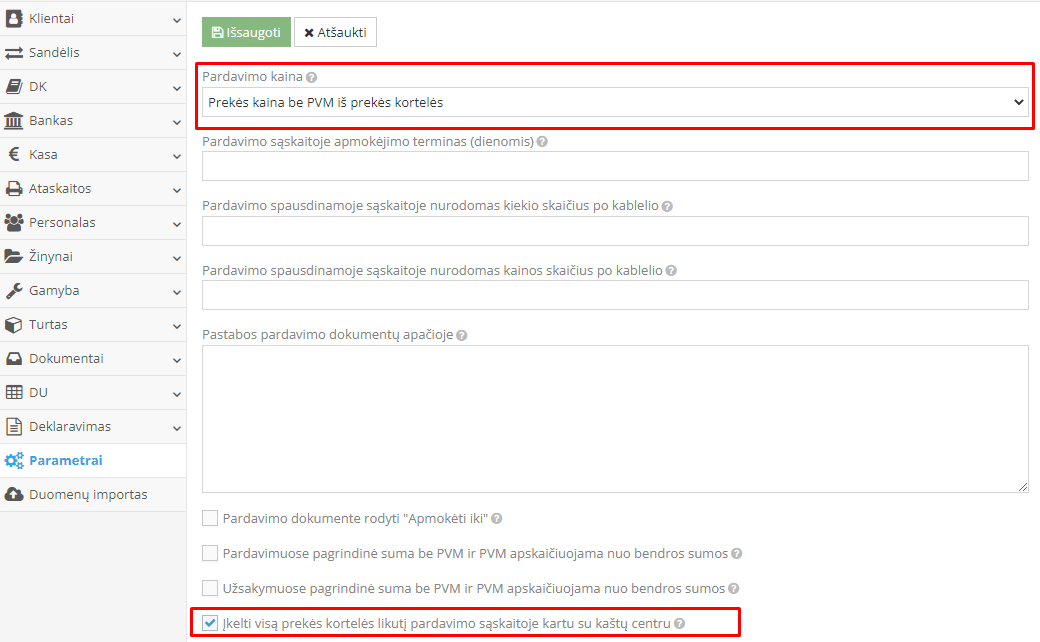Click the apmokėjimo terminas input field
Viewport: 1040px width, 642px height.
coord(615,166)
